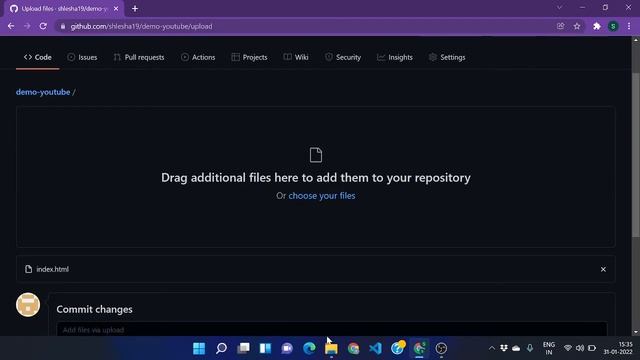Viewport: 640px width, 360px height.
Task: Open the Dropbox tray icon
Action: click(x=504, y=348)
